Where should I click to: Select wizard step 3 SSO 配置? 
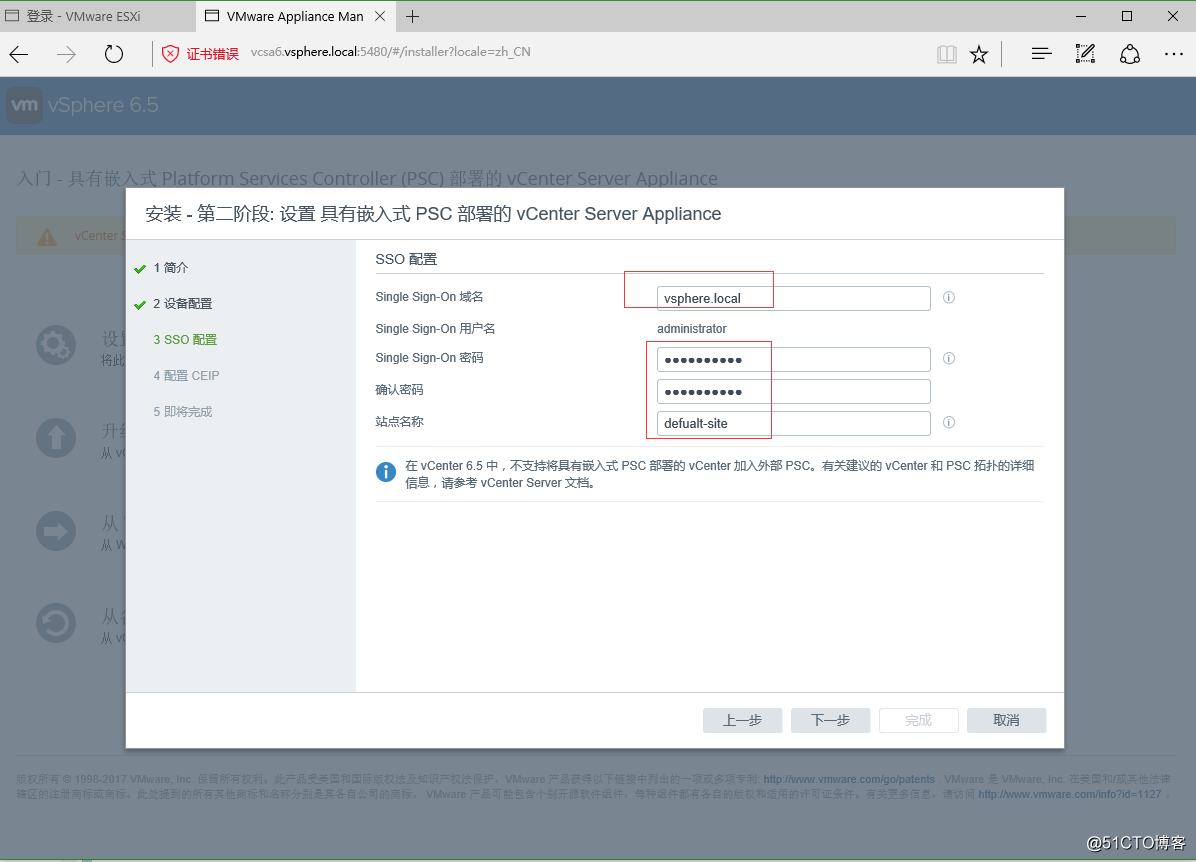click(x=185, y=339)
